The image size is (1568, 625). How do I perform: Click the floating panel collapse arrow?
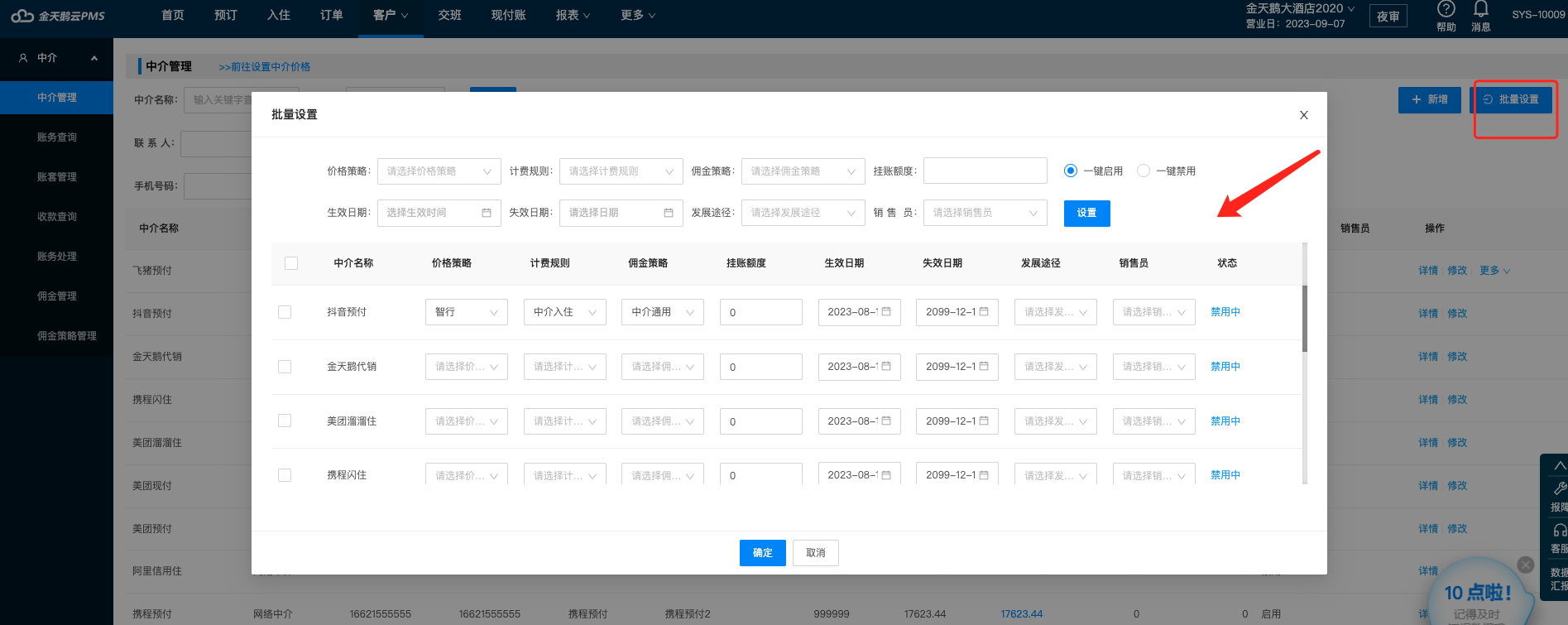[x=1560, y=466]
